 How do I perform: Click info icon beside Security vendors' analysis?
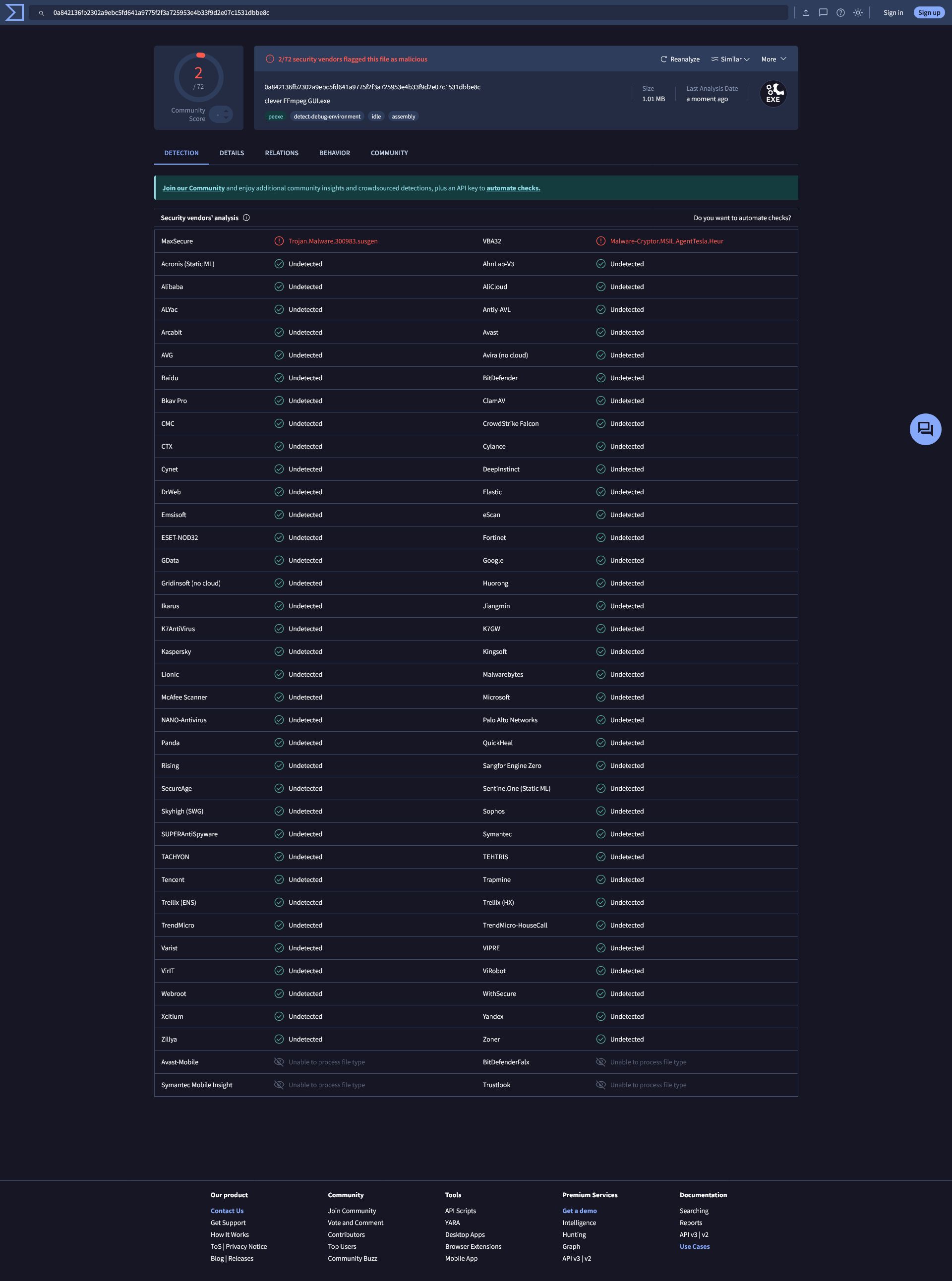[x=246, y=218]
